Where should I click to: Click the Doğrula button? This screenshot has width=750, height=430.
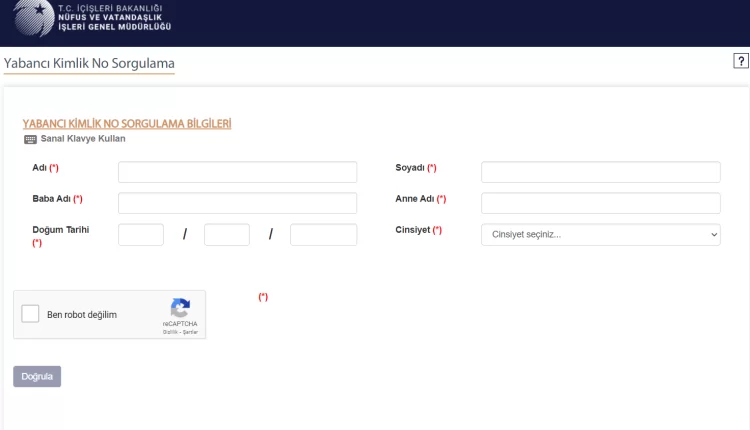tap(37, 376)
